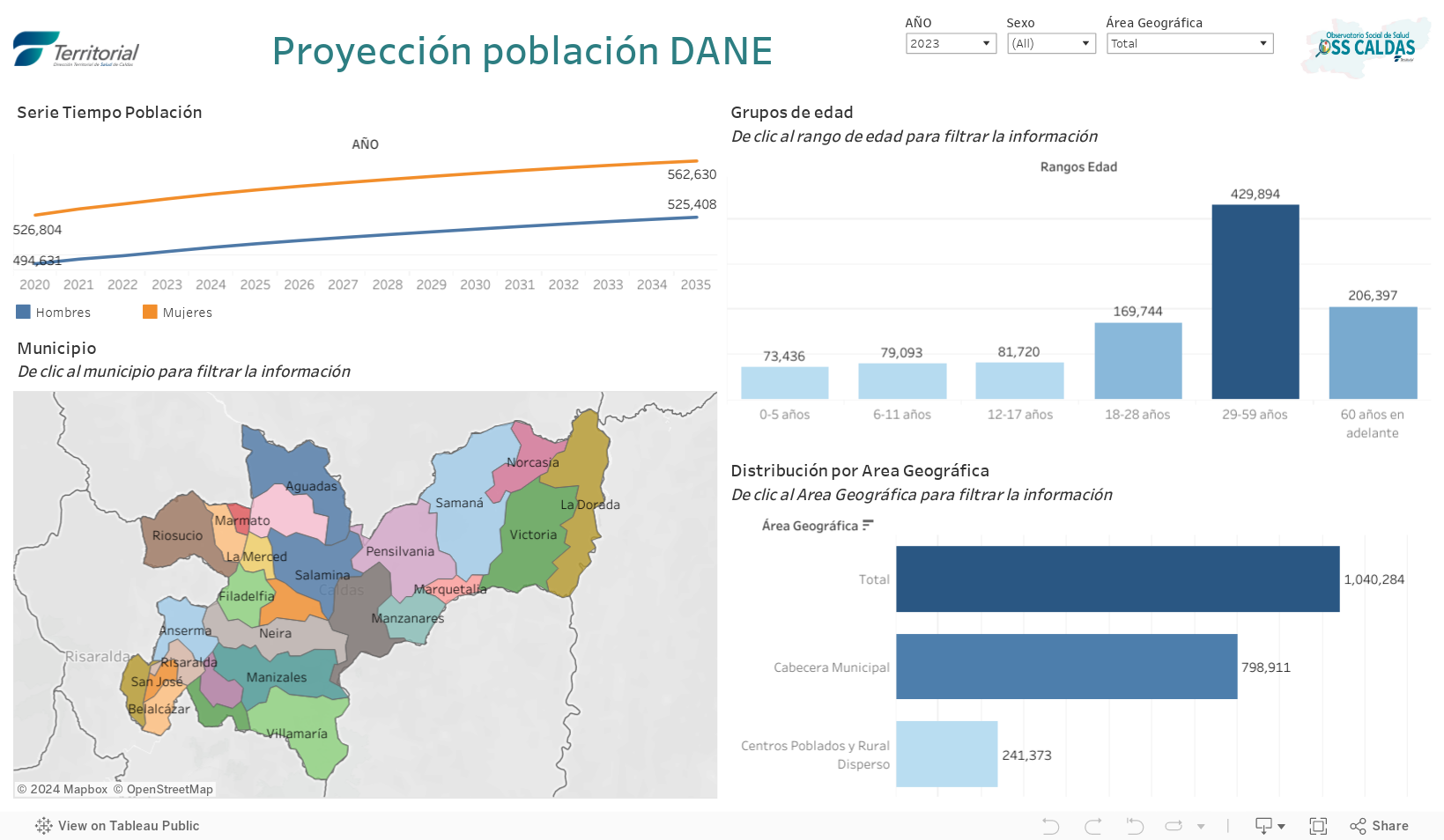Click the 0-5 años bar
Image resolution: width=1444 pixels, height=840 pixels.
[784, 383]
